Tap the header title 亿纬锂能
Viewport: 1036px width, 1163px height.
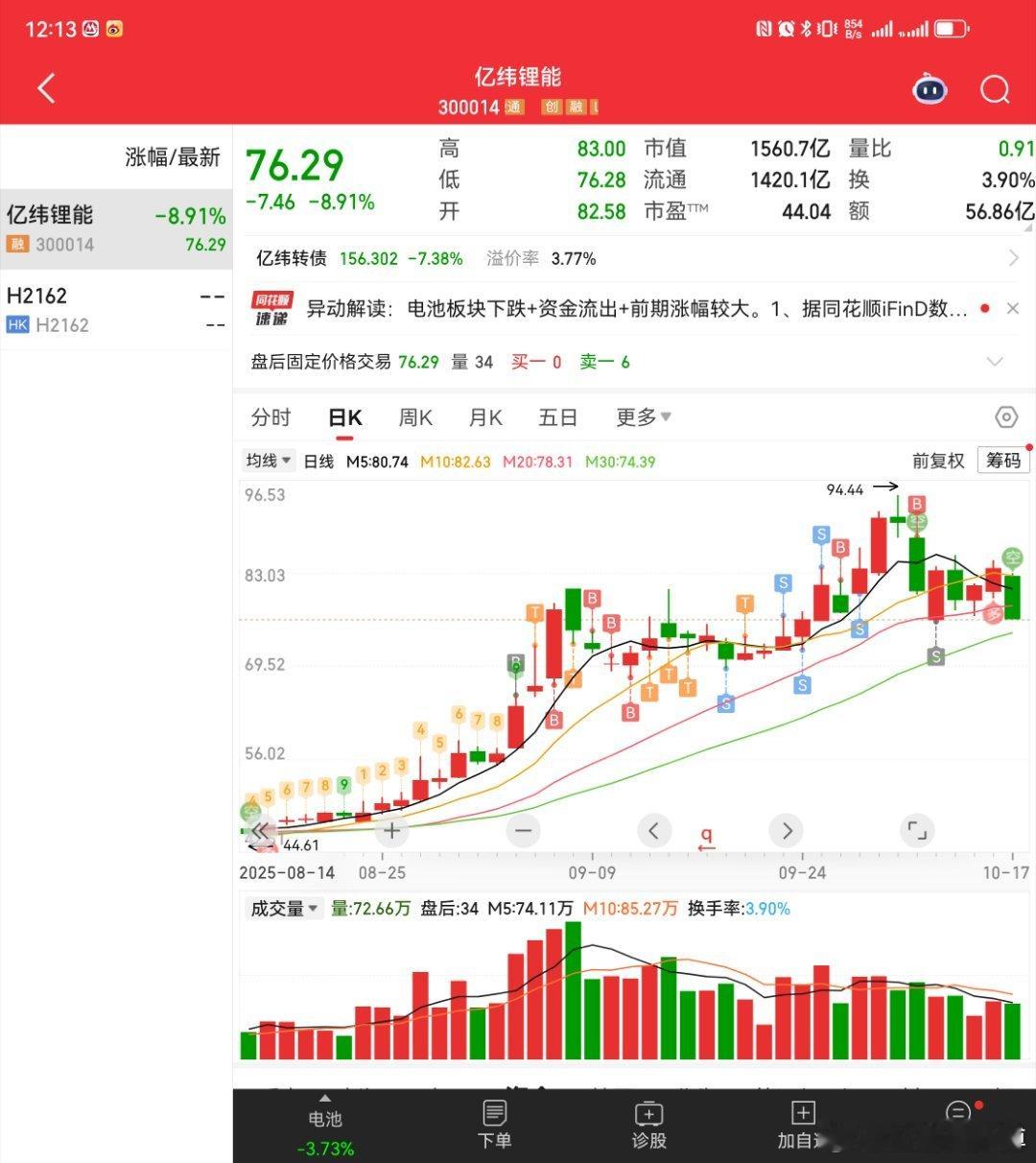click(x=518, y=77)
